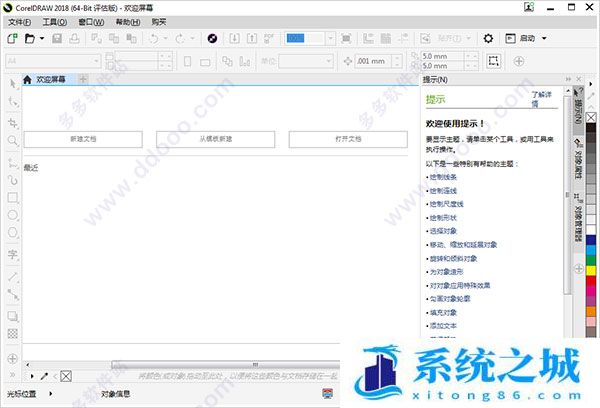This screenshot has height=408, width=600.
Task: Toggle the Show rulers button
Action: pos(368,38)
